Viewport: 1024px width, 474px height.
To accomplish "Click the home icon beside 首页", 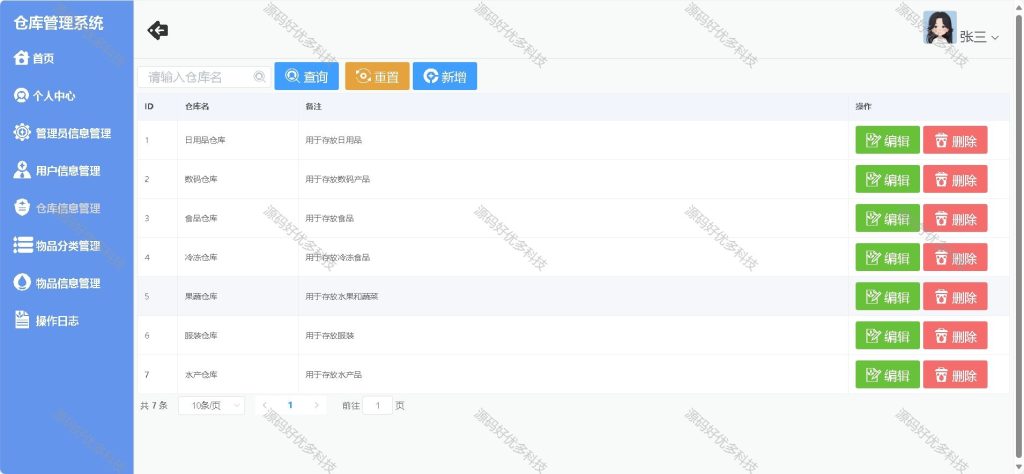I will 22,57.
